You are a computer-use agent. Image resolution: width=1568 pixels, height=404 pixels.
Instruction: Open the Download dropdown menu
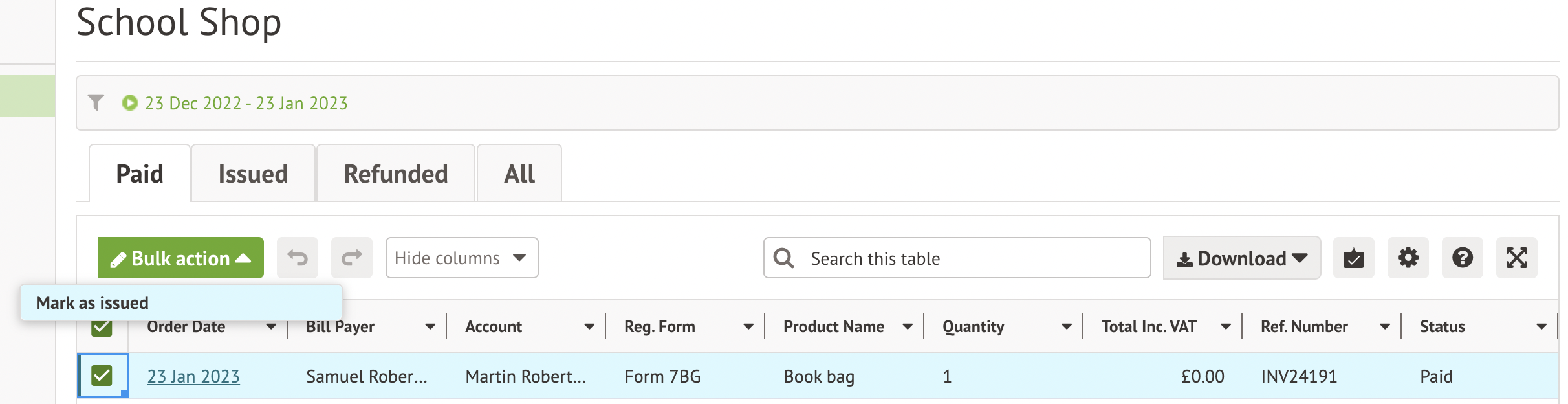coord(1241,258)
